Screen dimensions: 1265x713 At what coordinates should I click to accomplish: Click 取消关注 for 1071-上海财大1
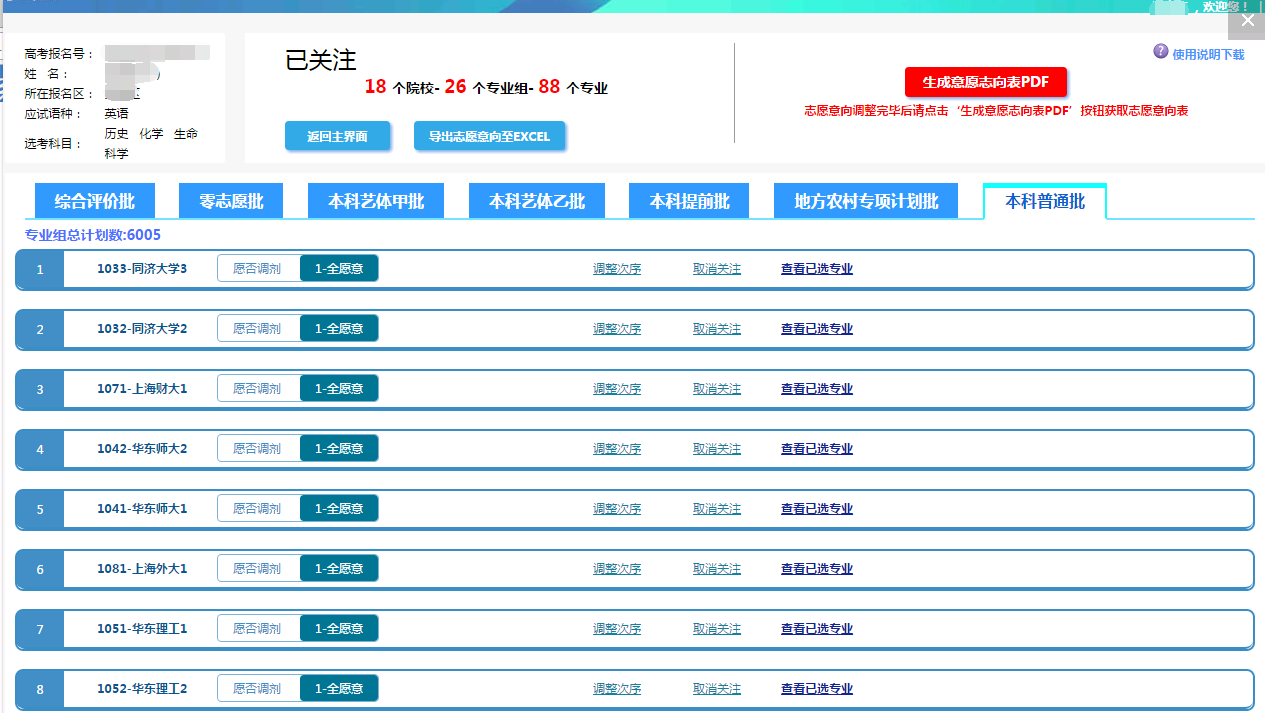coord(717,389)
